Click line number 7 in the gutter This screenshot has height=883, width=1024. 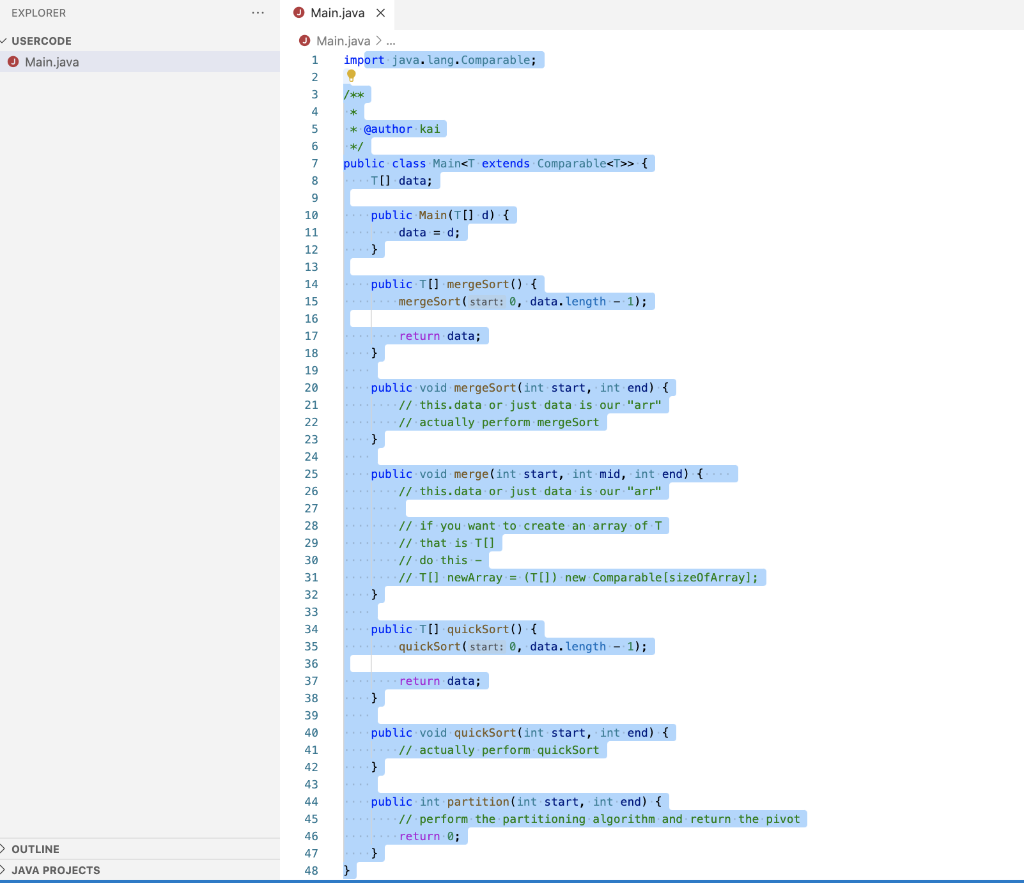click(315, 163)
